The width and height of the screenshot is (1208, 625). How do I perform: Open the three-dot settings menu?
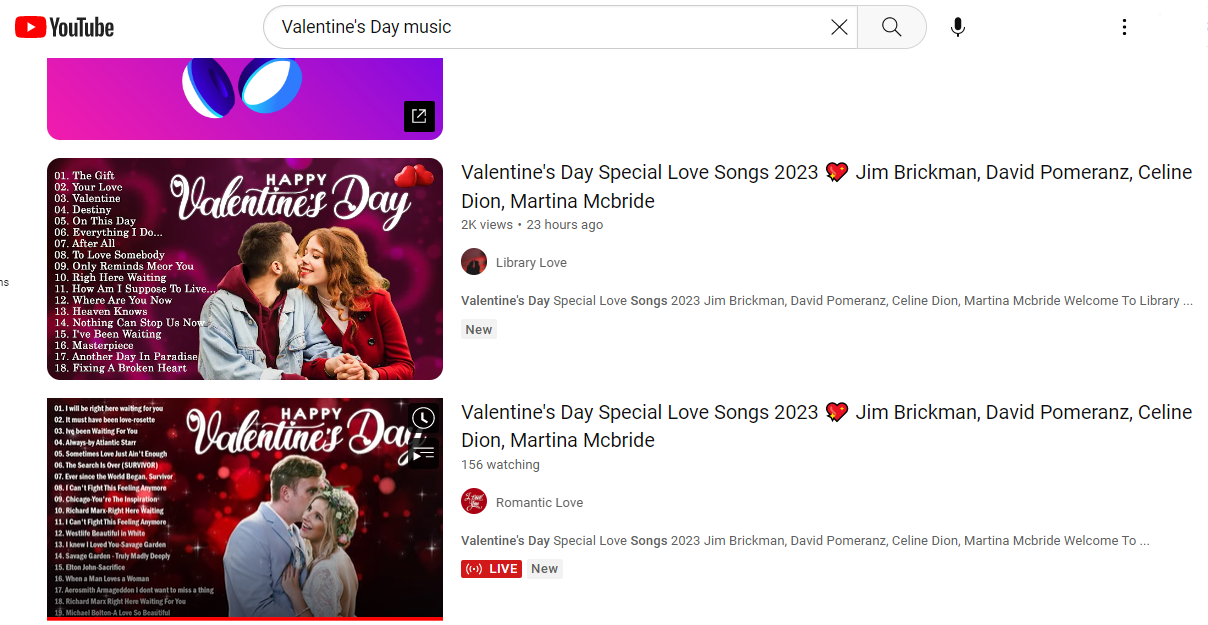tap(1124, 27)
